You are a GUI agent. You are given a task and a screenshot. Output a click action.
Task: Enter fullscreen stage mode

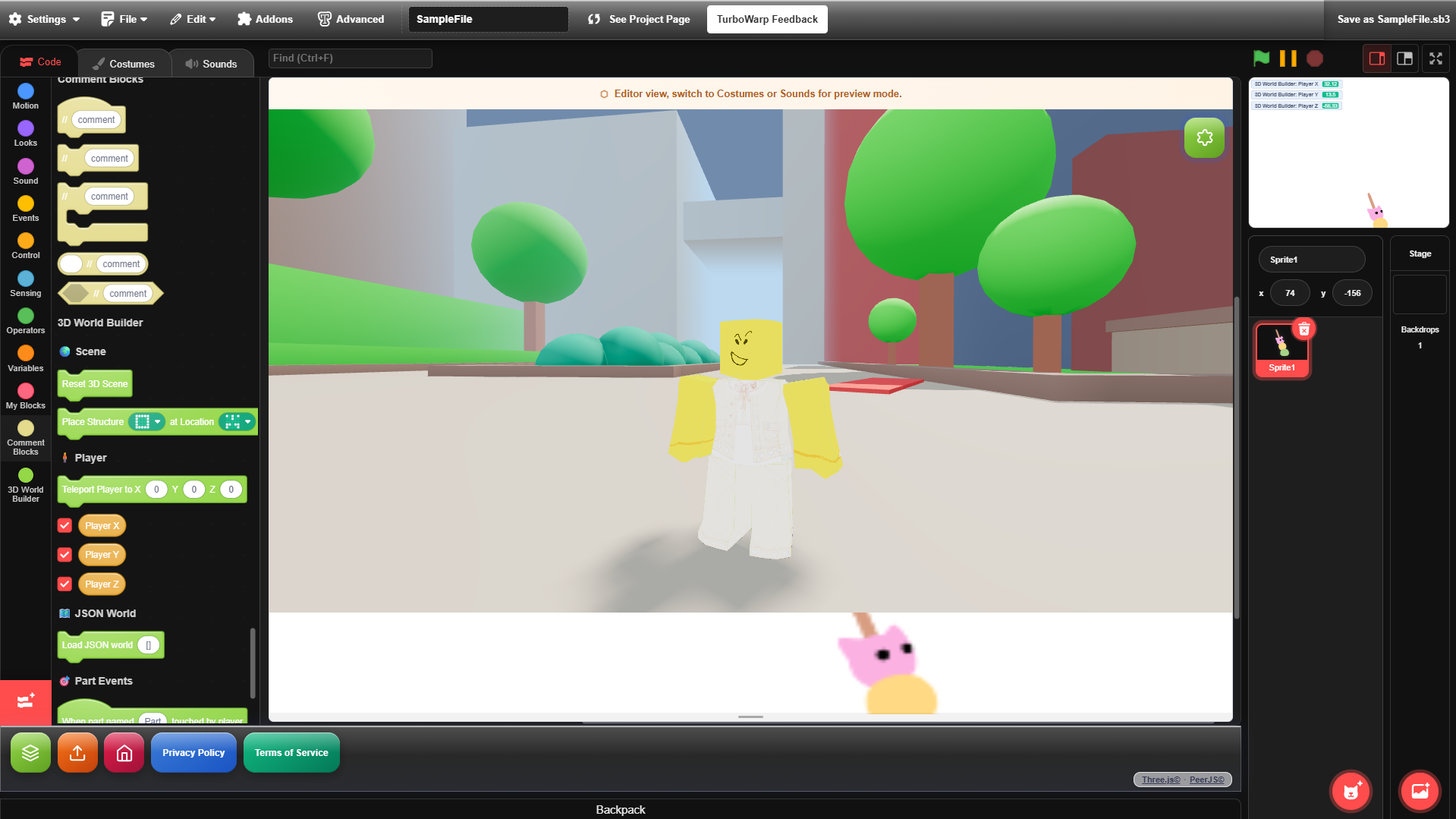[1436, 58]
